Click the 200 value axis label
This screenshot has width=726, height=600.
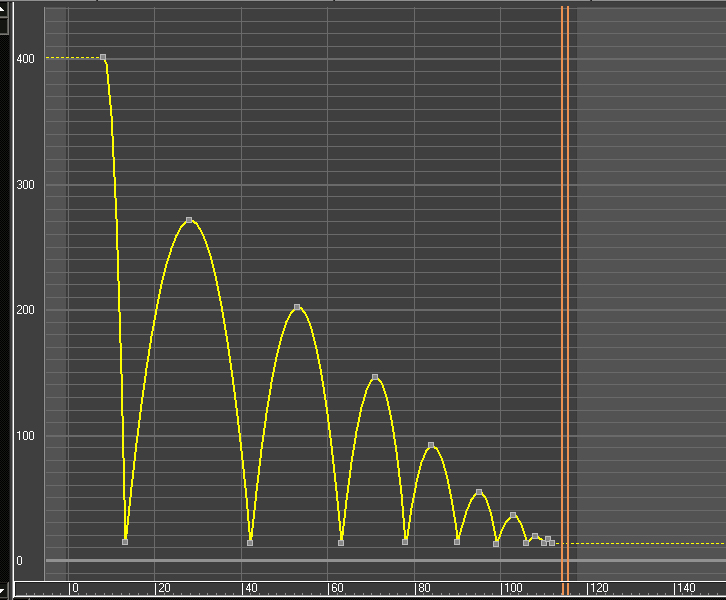click(x=25, y=310)
